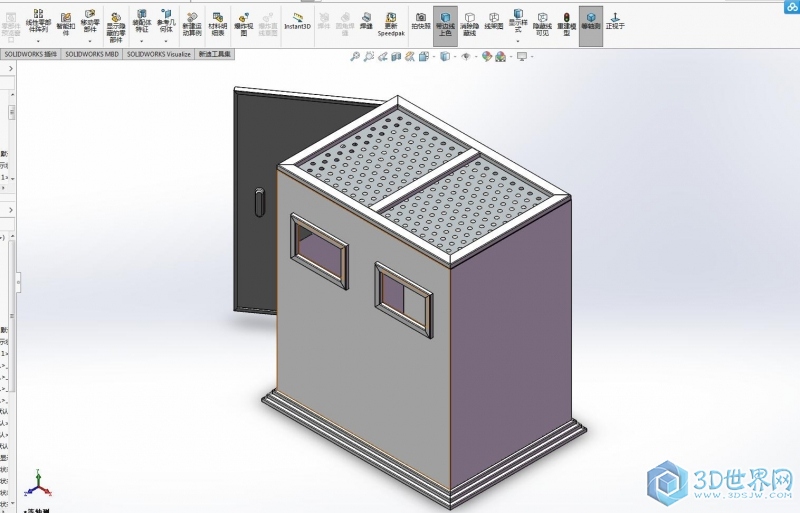This screenshot has width=800, height=513.
Task: Click the heads-up Display Style cube icon
Action: click(445, 57)
